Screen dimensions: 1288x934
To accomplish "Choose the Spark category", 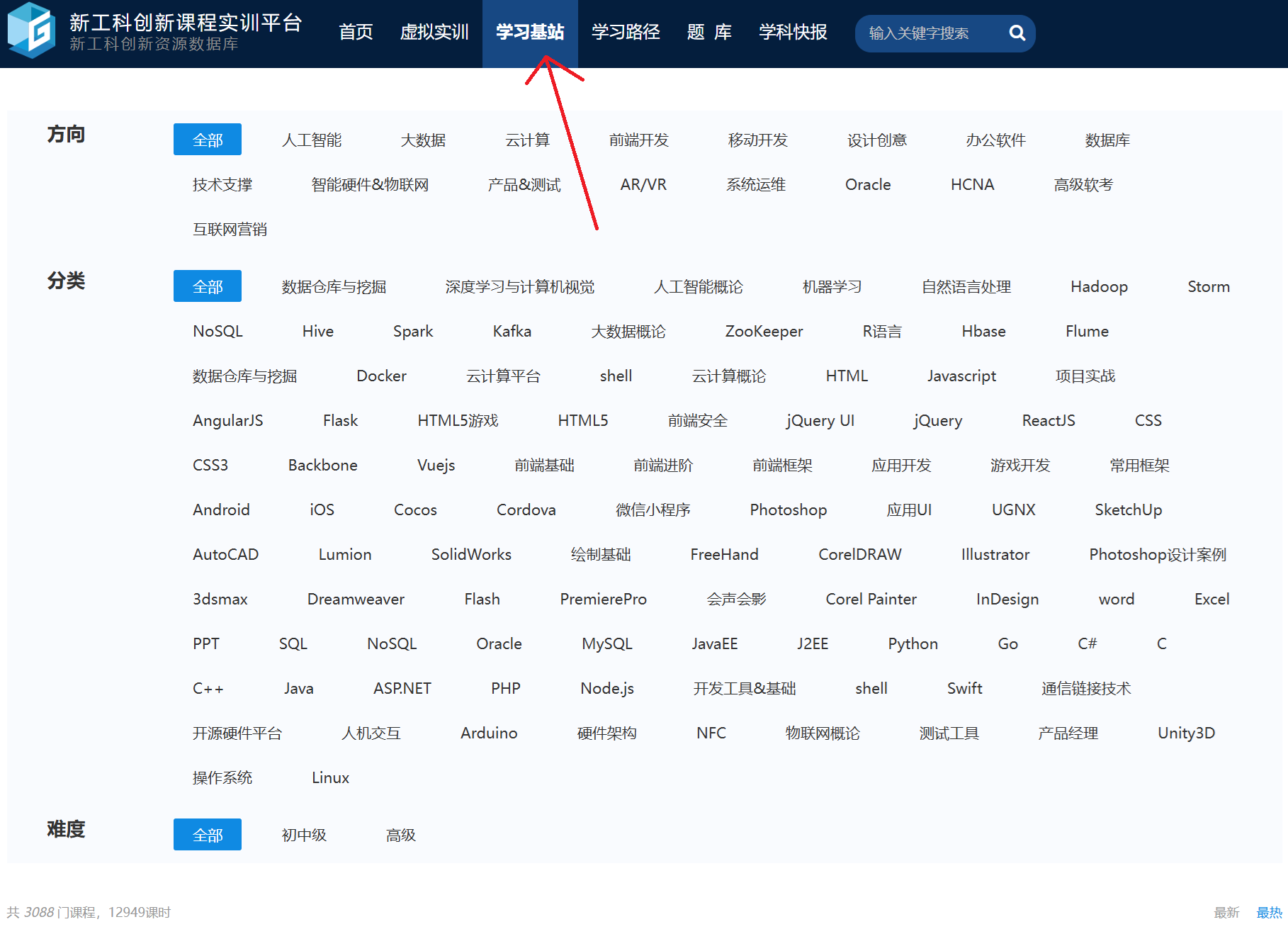I will 413,331.
